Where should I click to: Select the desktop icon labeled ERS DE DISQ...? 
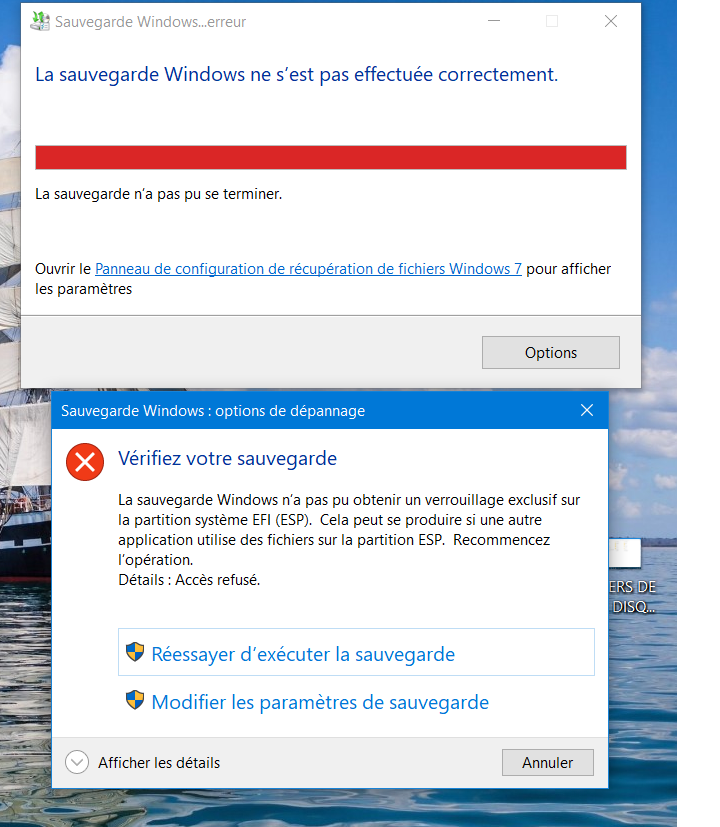[632, 578]
